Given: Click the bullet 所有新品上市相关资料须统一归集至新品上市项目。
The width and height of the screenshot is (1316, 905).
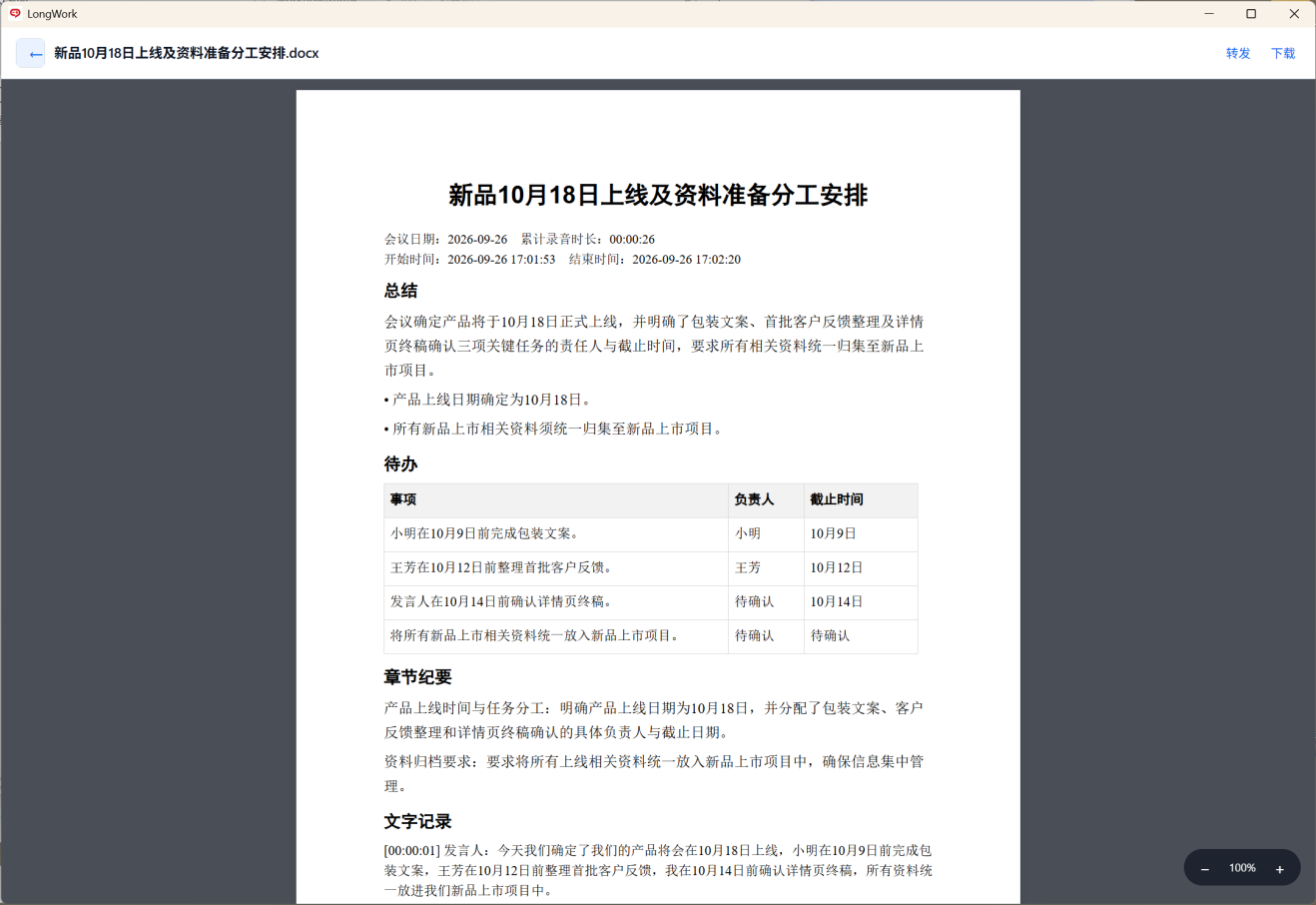Looking at the screenshot, I should click(554, 430).
